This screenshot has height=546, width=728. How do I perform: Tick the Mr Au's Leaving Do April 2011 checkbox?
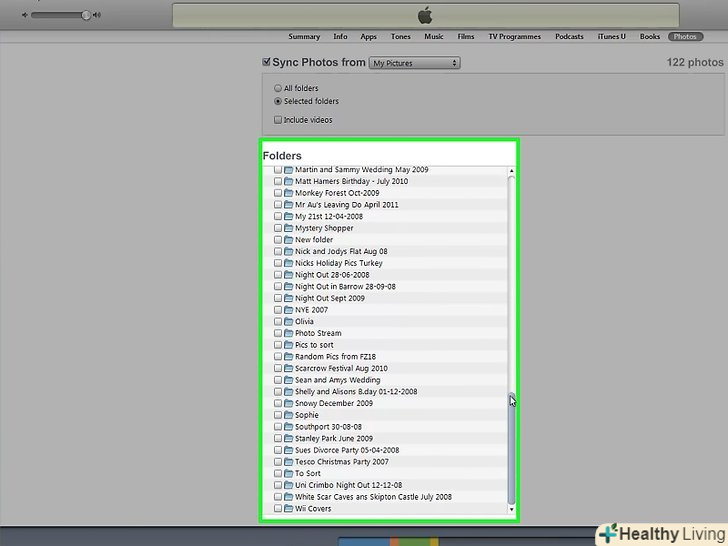pos(278,204)
